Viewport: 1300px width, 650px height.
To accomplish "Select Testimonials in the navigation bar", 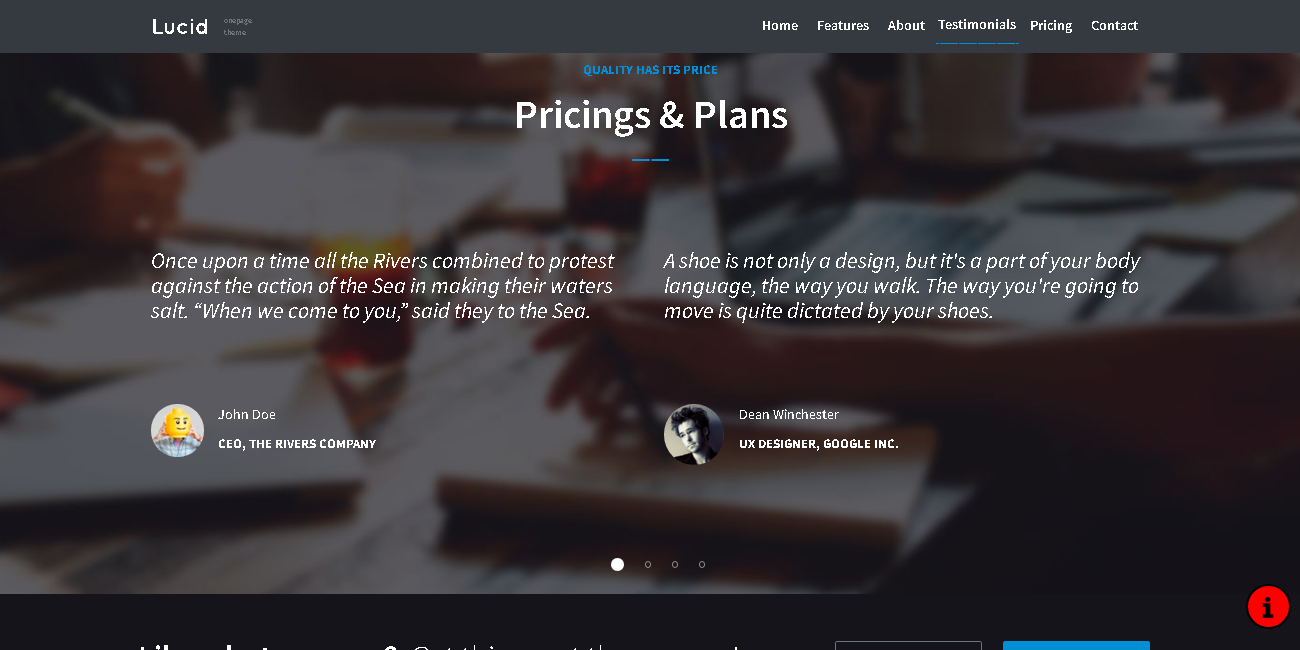I will (x=976, y=25).
